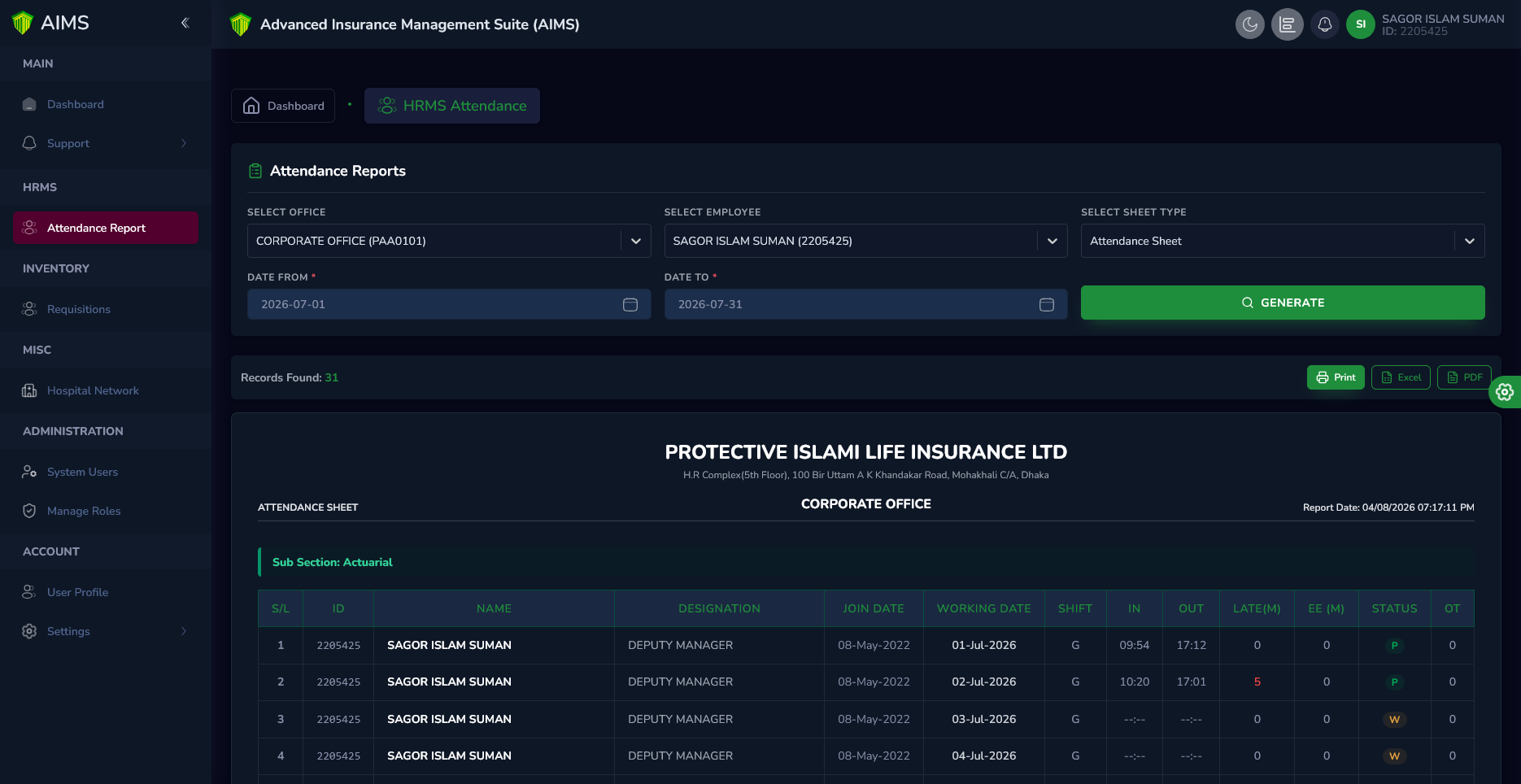Open User Profile page

click(x=106, y=592)
